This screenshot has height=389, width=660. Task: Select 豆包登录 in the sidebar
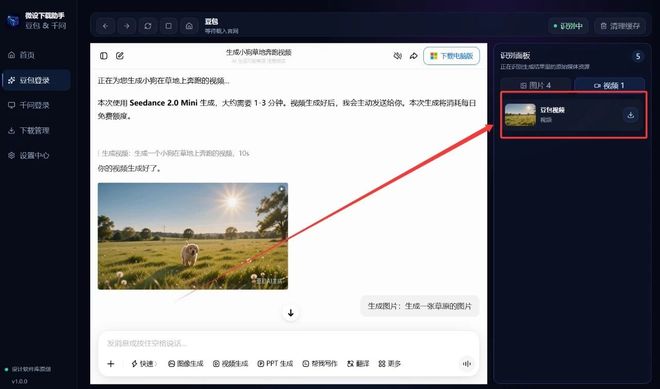(x=36, y=80)
